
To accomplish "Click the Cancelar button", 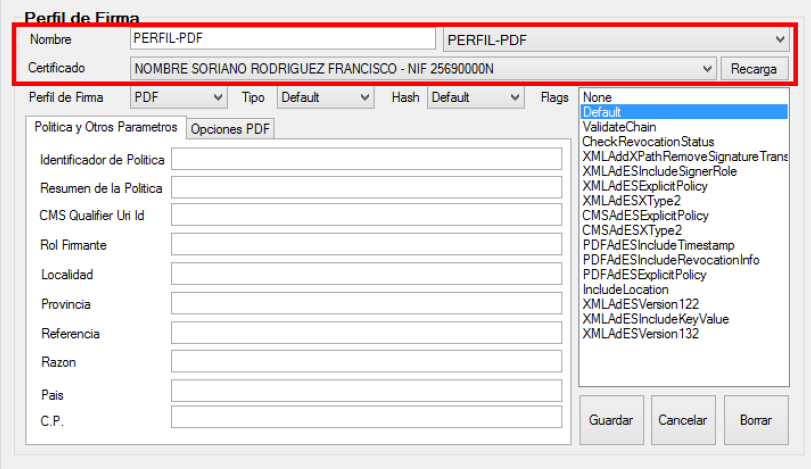I will pos(683,420).
